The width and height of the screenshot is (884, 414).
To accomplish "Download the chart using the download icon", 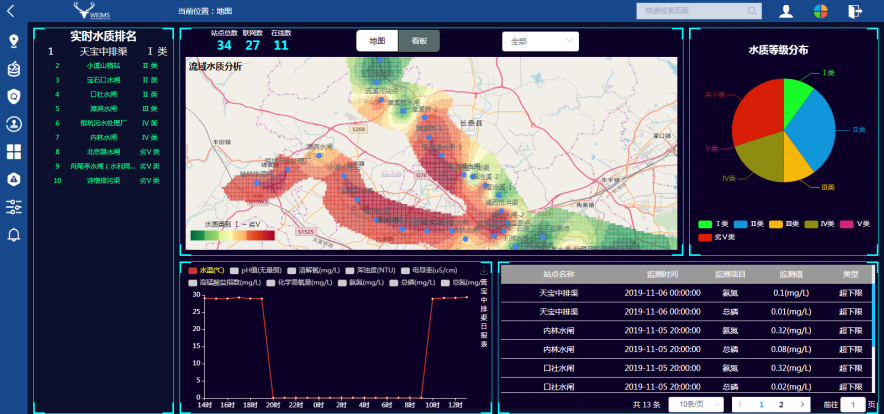I will coord(484,270).
